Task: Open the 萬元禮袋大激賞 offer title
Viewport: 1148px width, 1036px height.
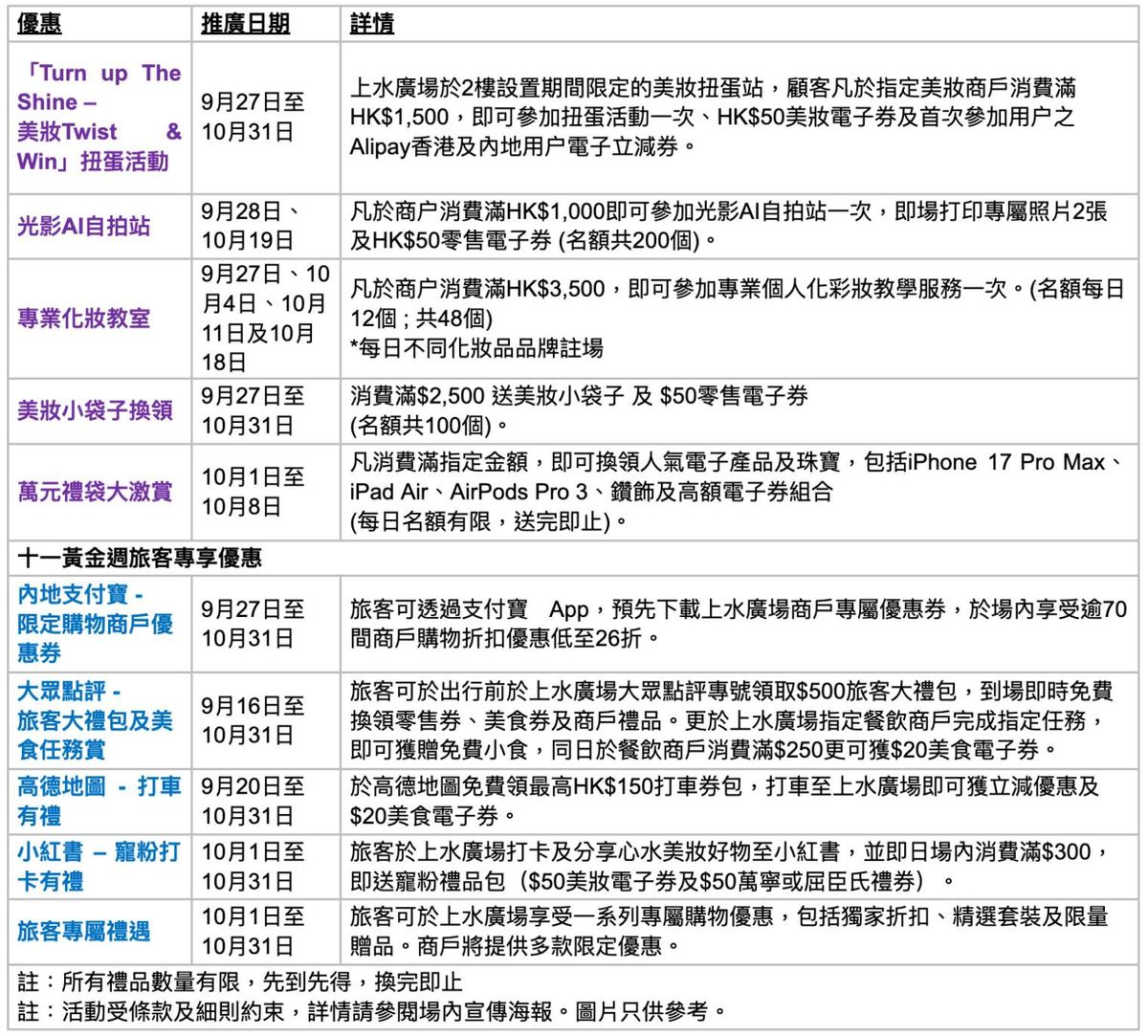Action: 95,492
